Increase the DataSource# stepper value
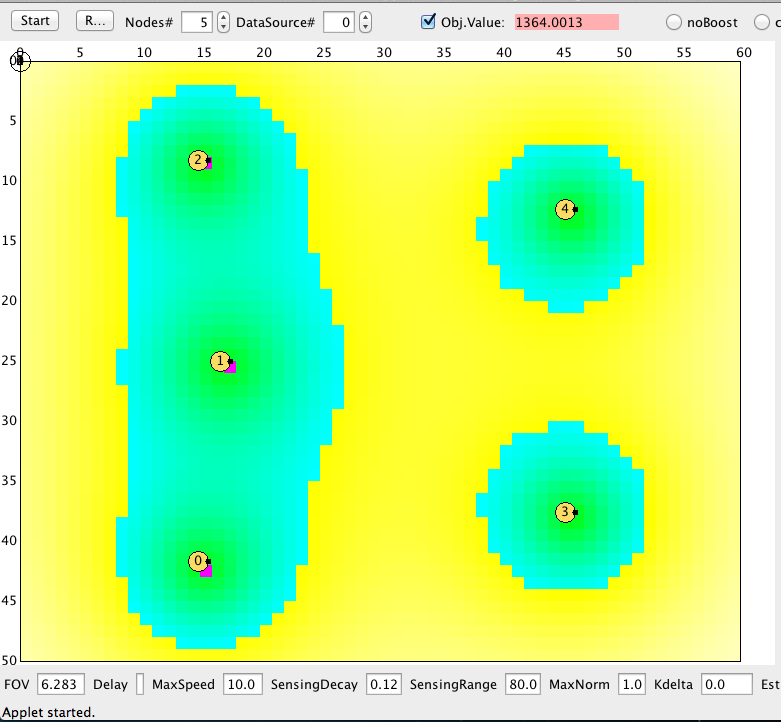Viewport: 781px width, 722px height. 365,17
